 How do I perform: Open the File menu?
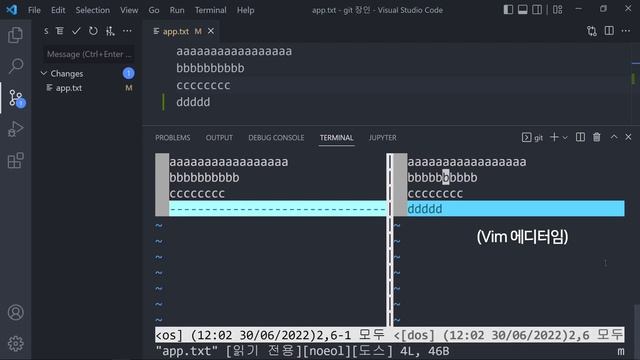34,10
